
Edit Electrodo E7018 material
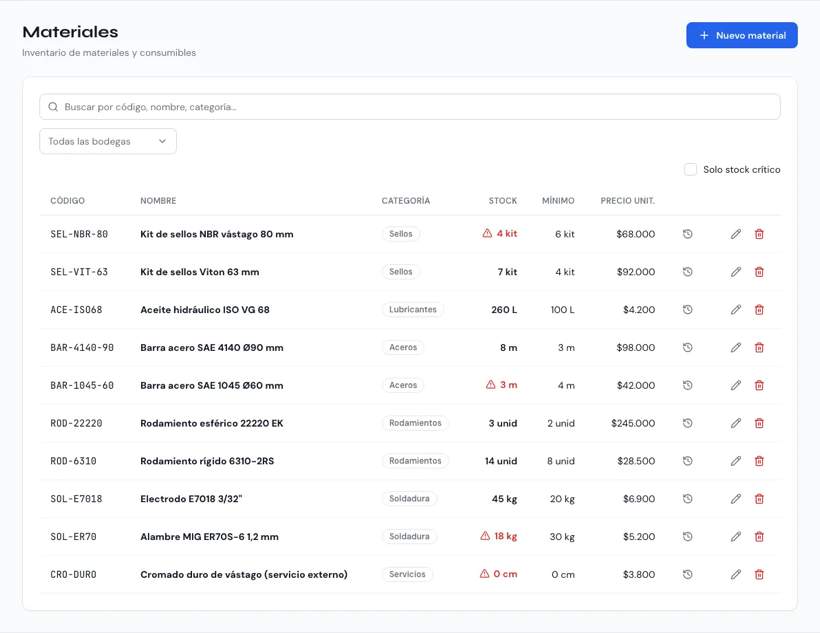pyautogui.click(x=736, y=499)
